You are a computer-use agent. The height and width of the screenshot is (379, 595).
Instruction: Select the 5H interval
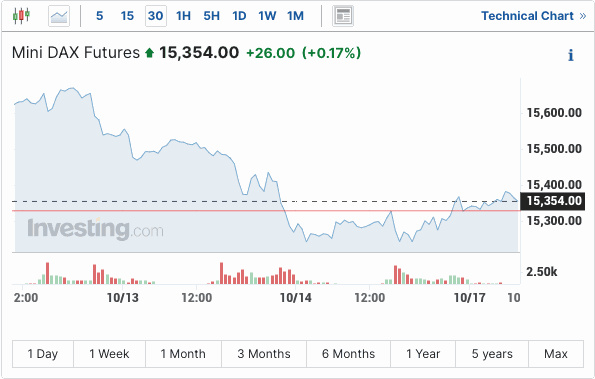point(211,16)
